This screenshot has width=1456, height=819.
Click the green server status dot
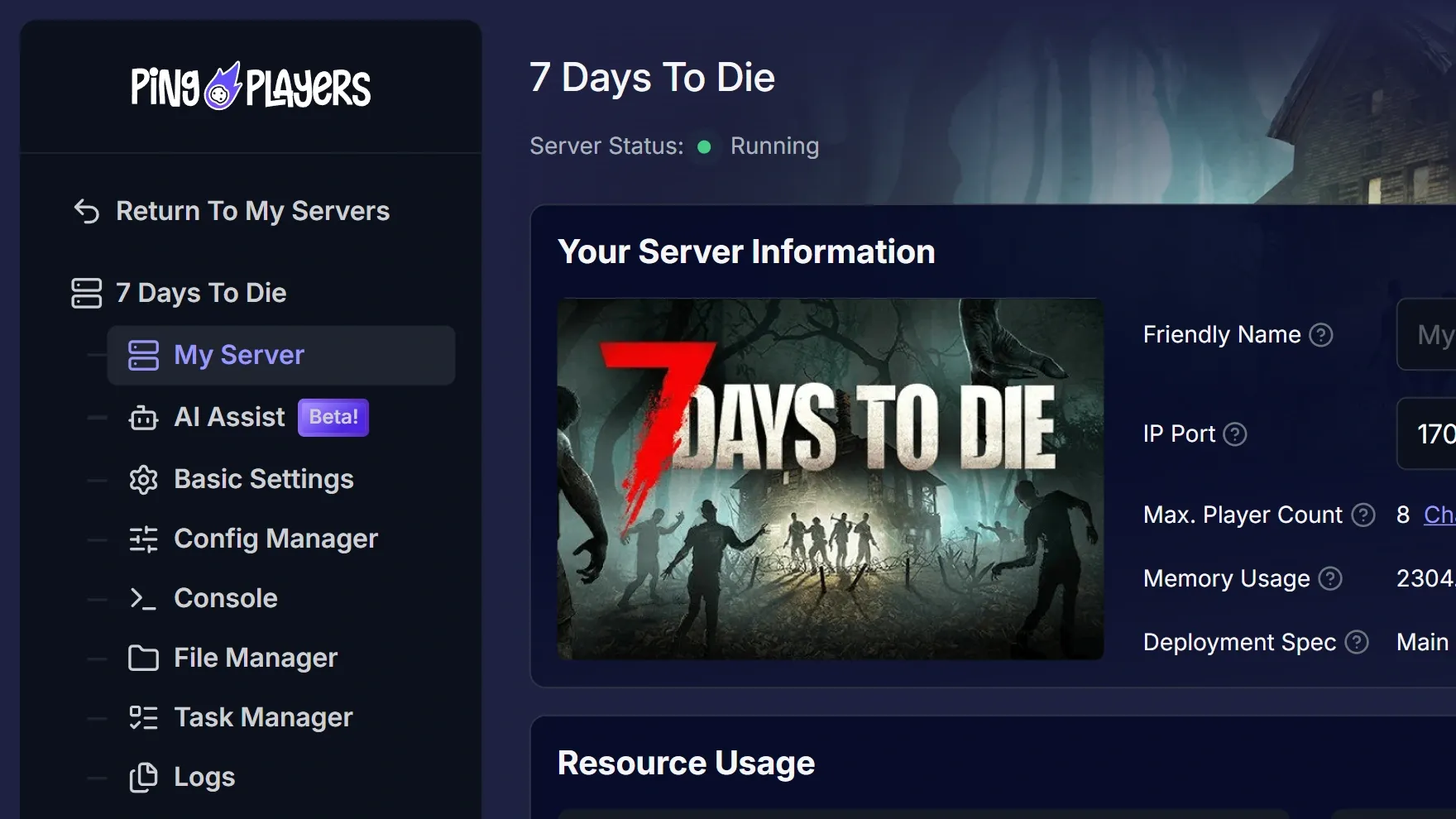[x=705, y=147]
